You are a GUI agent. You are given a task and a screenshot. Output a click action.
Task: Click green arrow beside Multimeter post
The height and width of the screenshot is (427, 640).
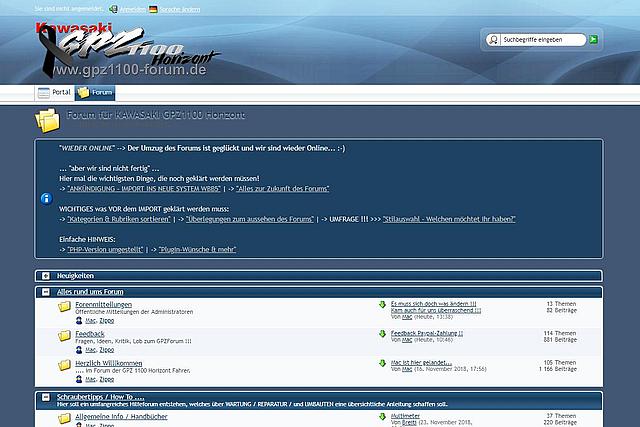(x=382, y=417)
